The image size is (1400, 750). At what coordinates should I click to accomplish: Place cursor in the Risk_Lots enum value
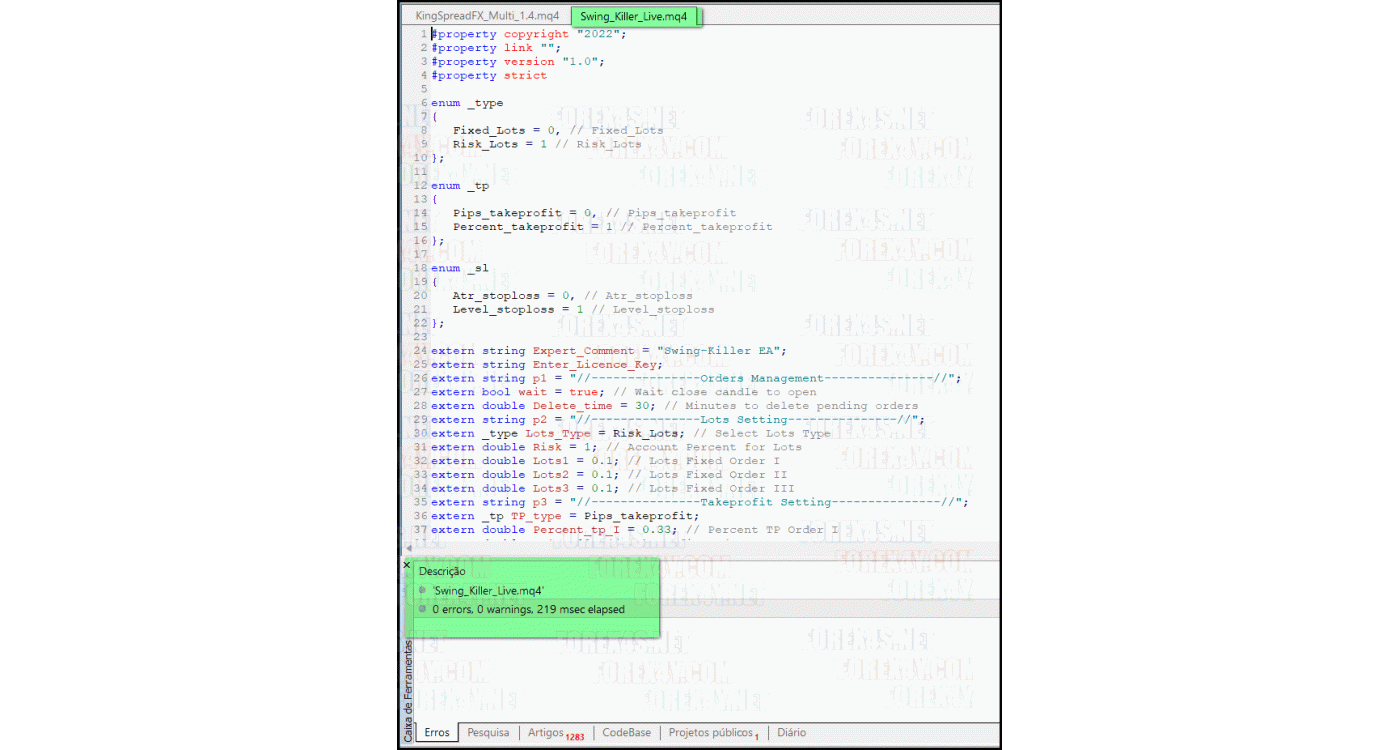coord(483,143)
